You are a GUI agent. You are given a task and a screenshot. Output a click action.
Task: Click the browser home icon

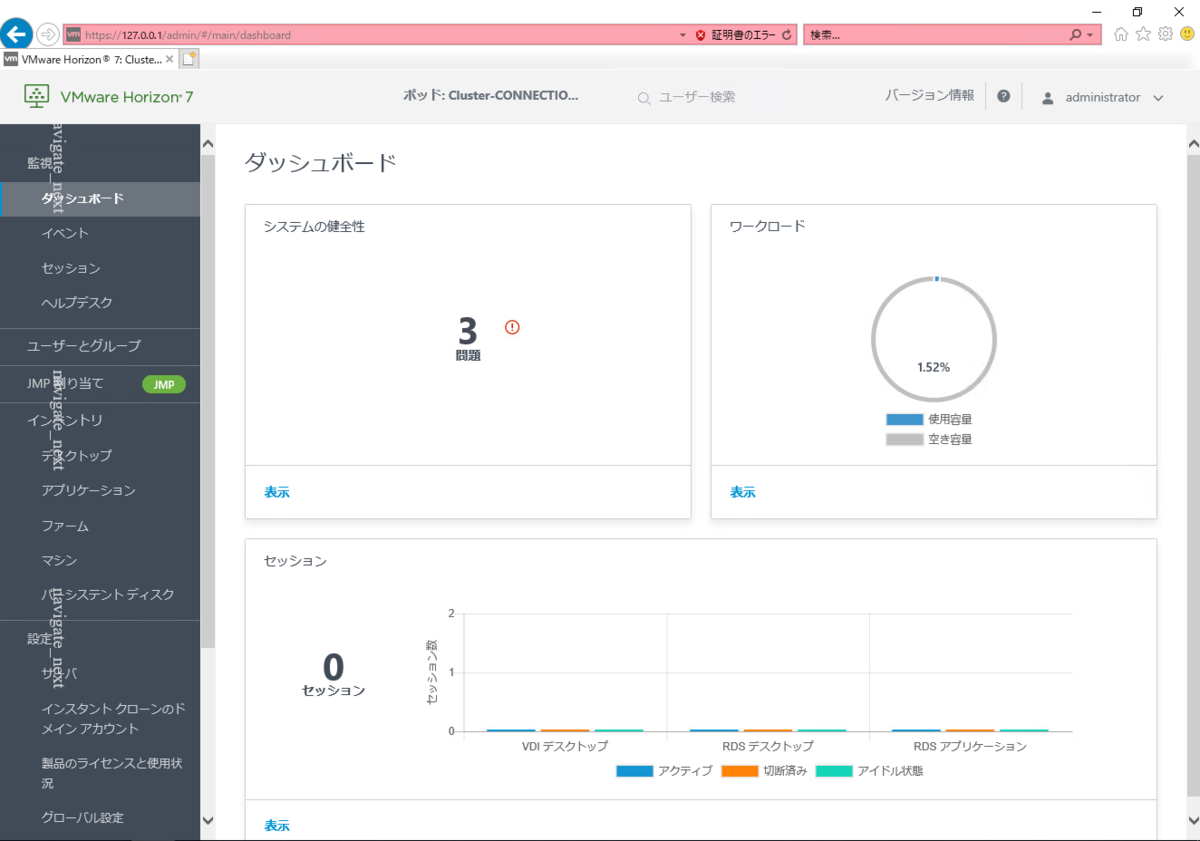1120,33
